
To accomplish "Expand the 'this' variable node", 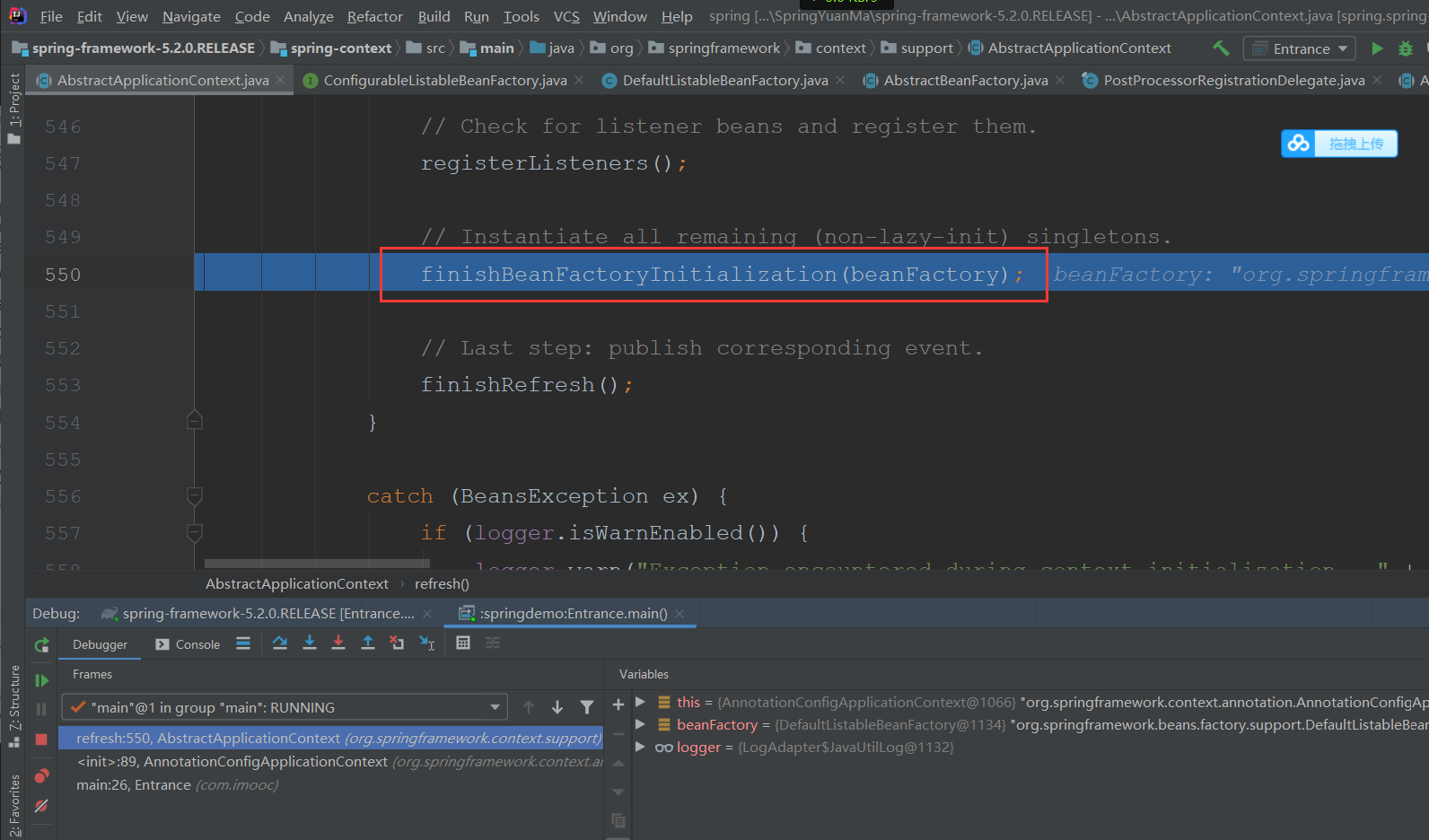I will [640, 702].
